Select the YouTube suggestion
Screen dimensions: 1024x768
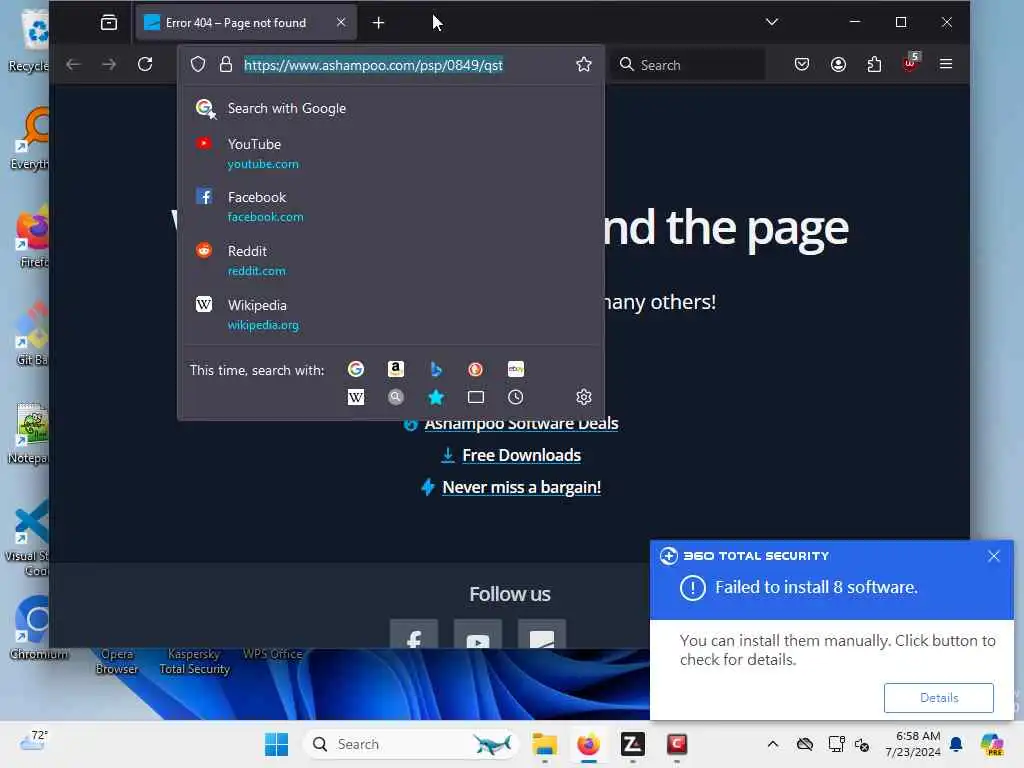coord(391,153)
